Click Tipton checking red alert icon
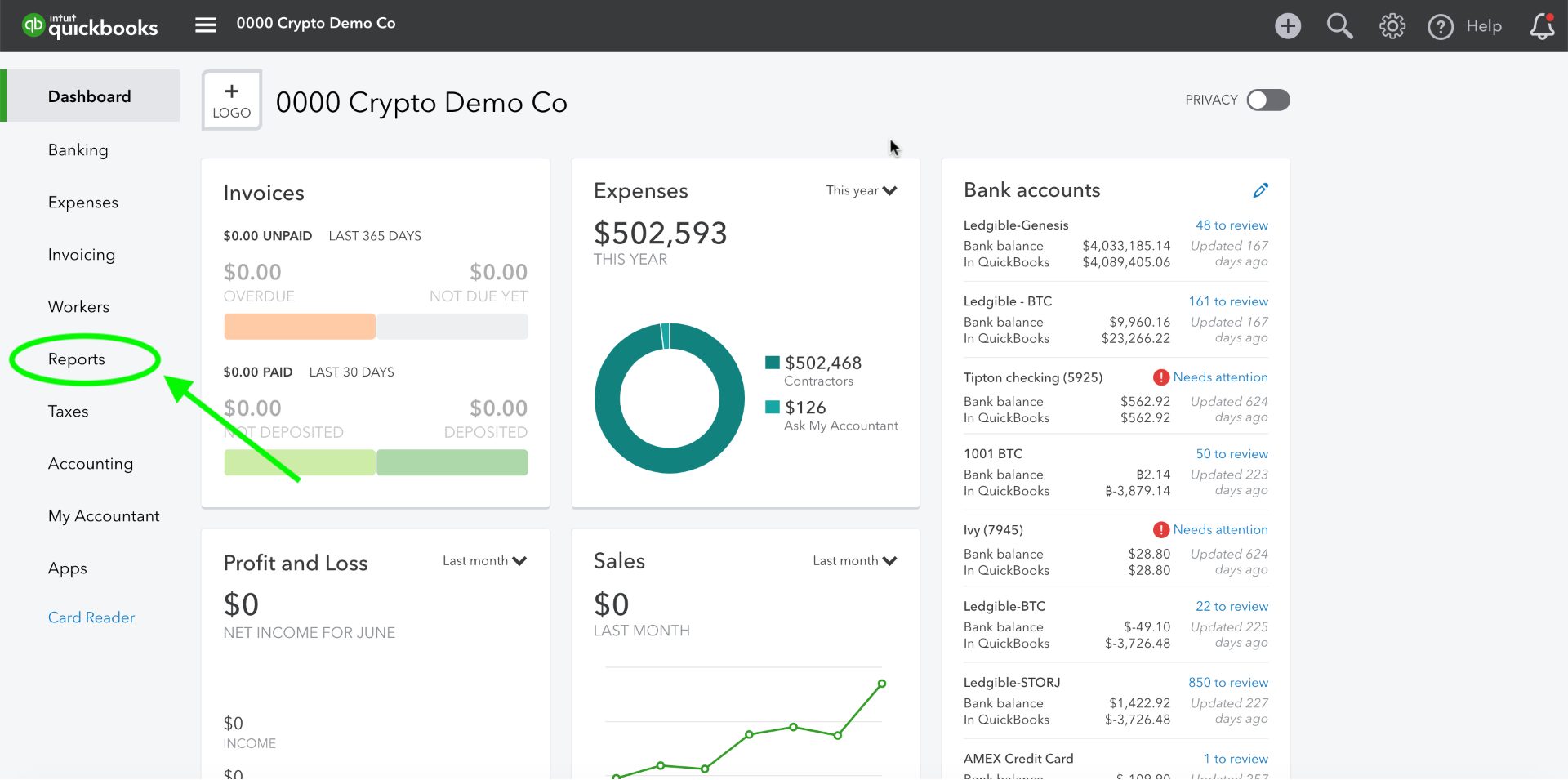This screenshot has width=1568, height=780. 1160,377
